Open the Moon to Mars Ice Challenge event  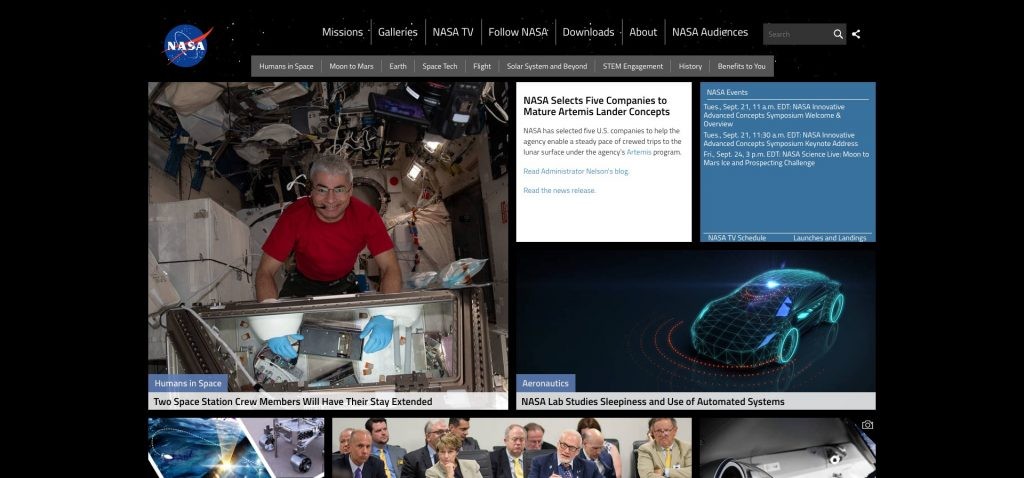pyautogui.click(x=786, y=159)
